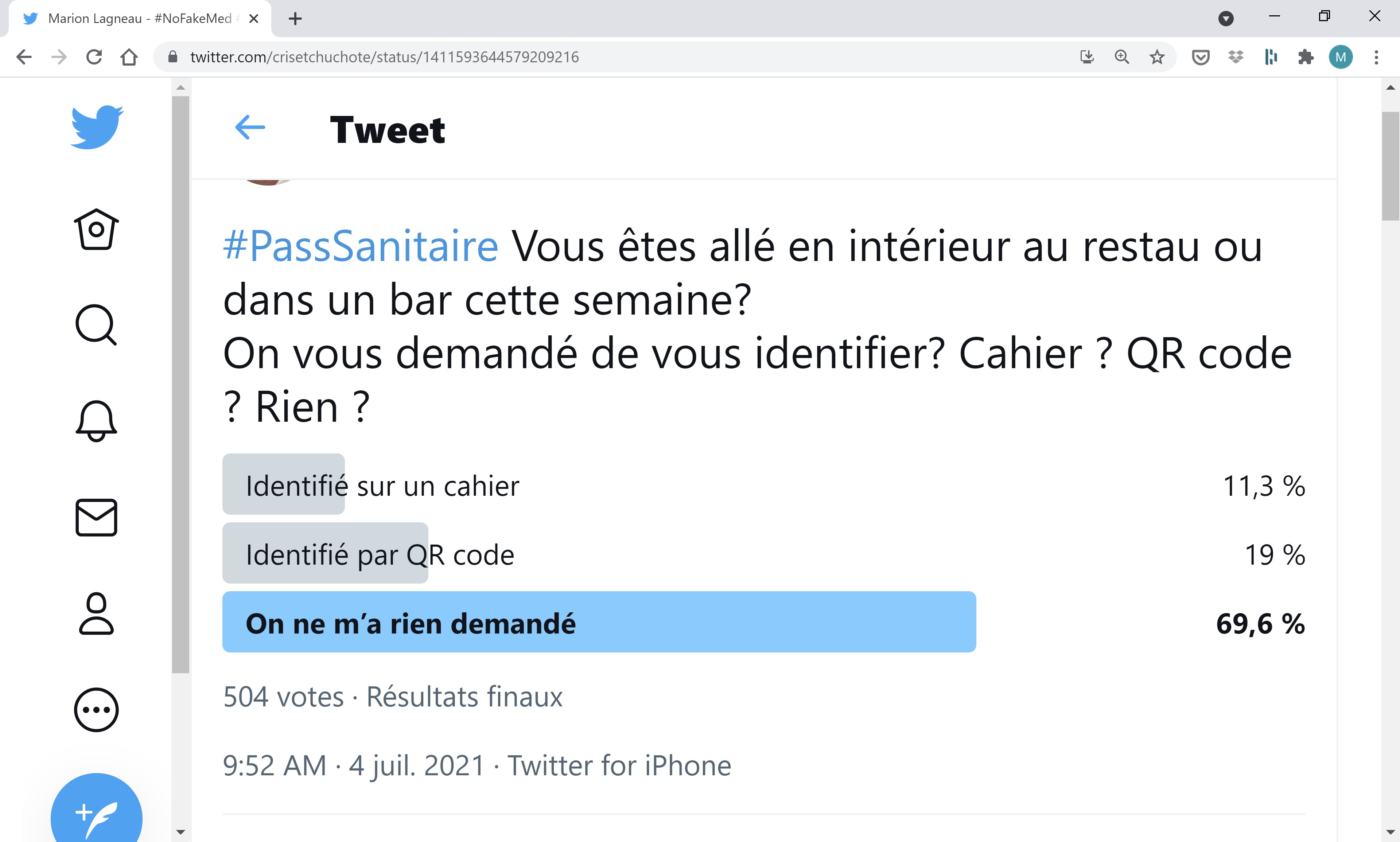The width and height of the screenshot is (1400, 842).
Task: Reload the current page
Action: (x=94, y=57)
